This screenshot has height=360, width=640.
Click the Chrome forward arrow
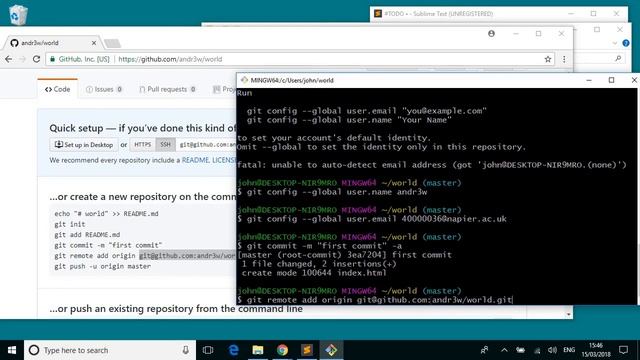tap(22, 59)
